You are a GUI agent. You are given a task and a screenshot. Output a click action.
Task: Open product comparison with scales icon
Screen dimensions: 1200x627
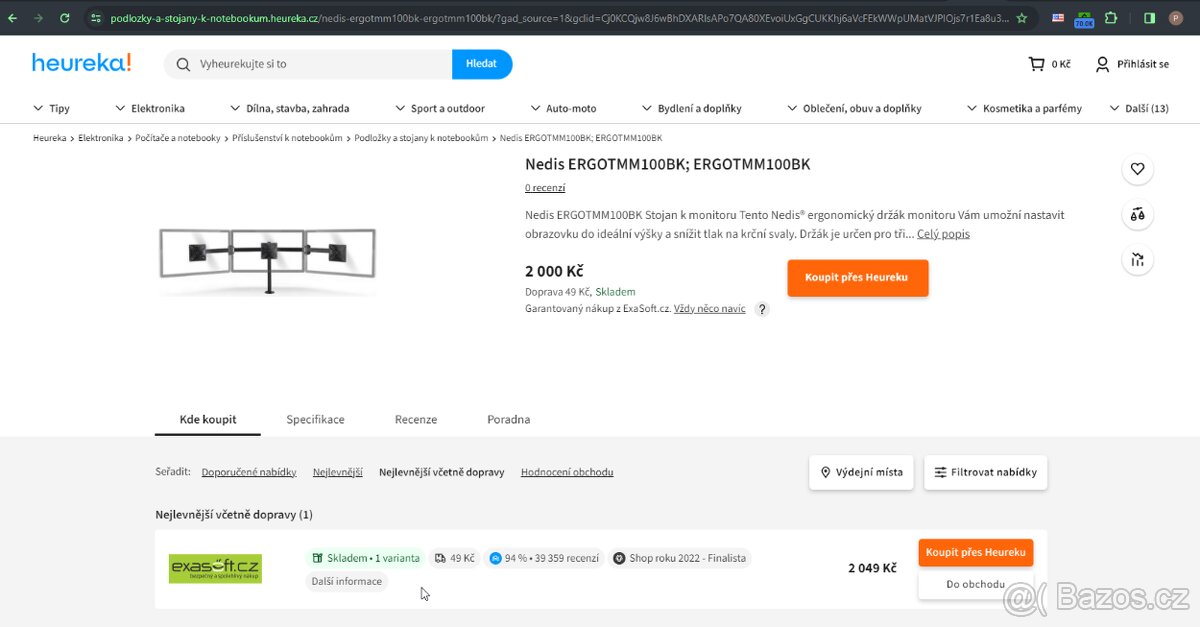click(x=1137, y=214)
